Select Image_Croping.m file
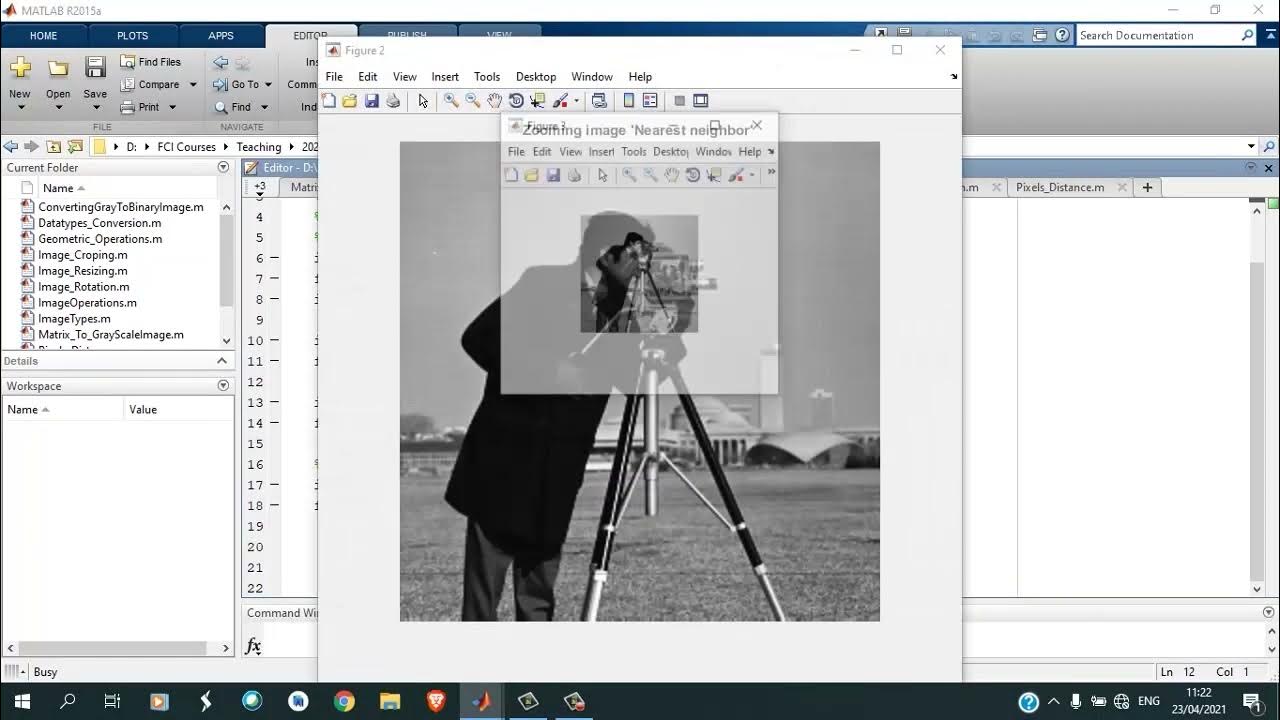1280x720 pixels. [83, 255]
